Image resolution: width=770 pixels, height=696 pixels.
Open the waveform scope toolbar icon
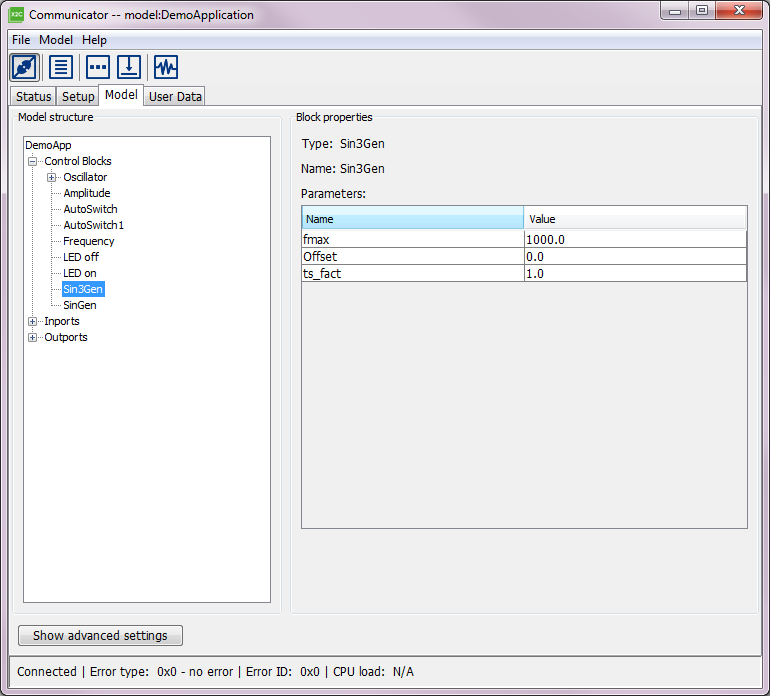[x=166, y=67]
